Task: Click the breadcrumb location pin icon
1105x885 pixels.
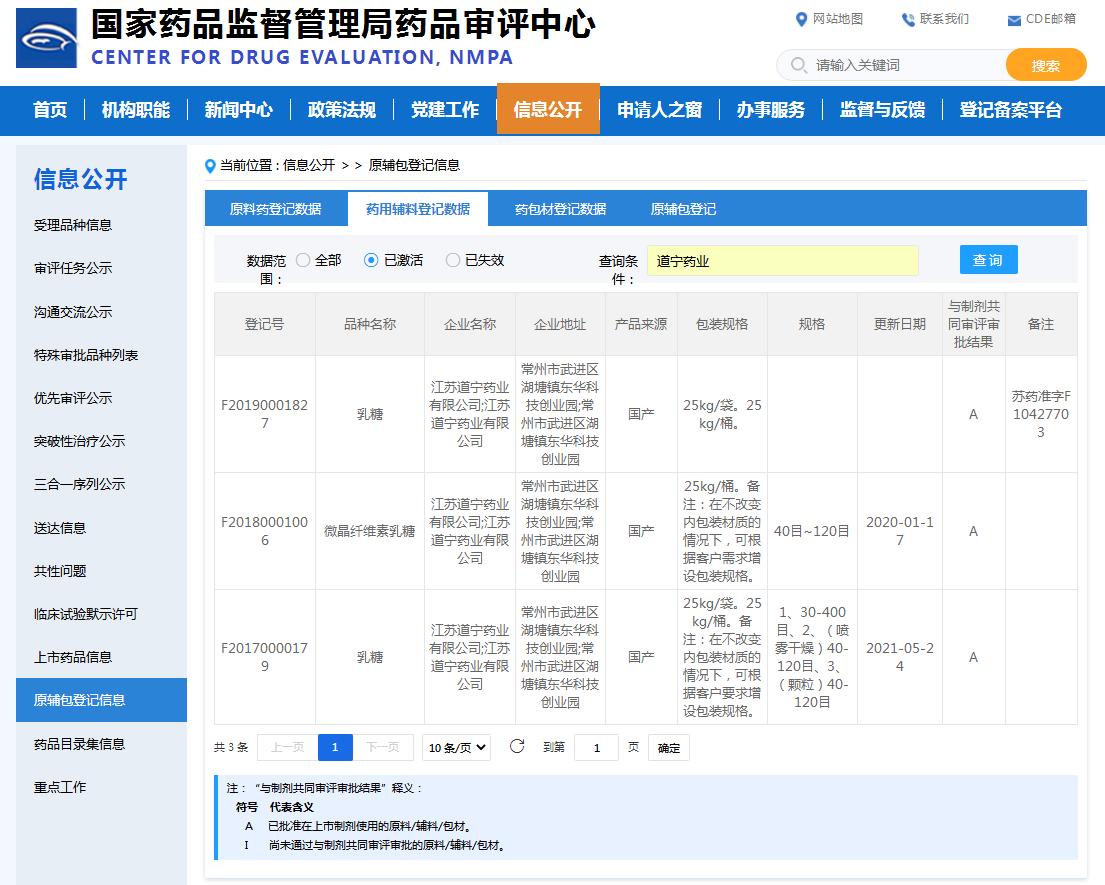Action: pyautogui.click(x=210, y=166)
